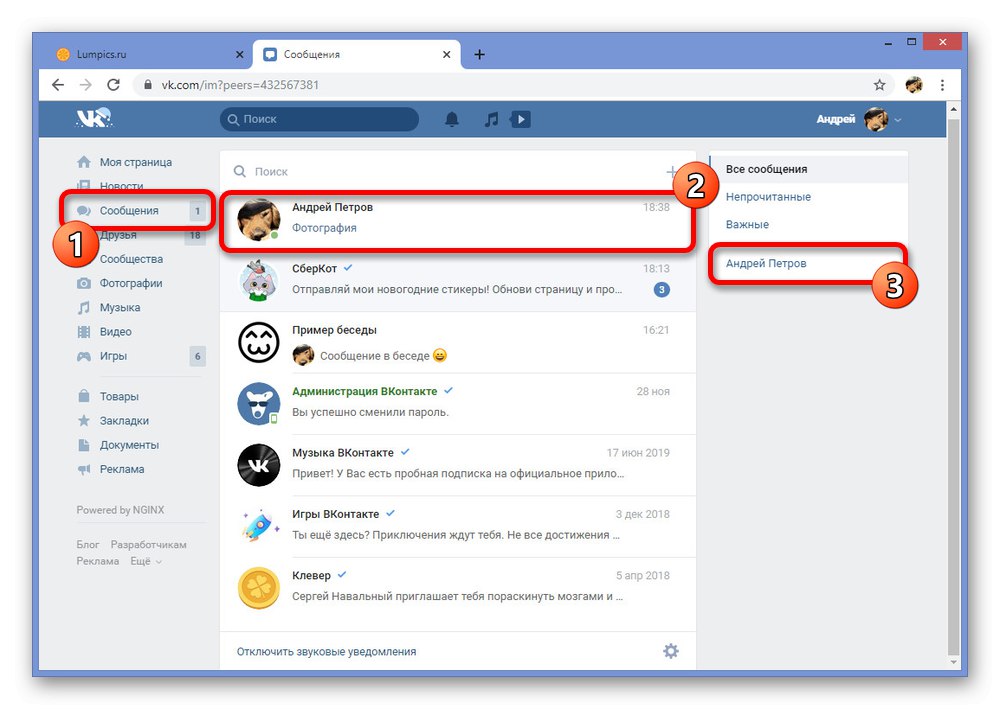Viewport: 1000px width, 709px height.
Task: Click the messages settings gear icon
Action: pyautogui.click(x=670, y=651)
